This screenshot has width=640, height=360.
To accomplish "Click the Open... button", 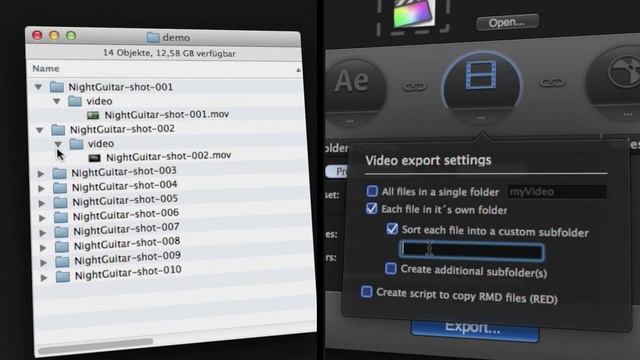I will pos(507,22).
